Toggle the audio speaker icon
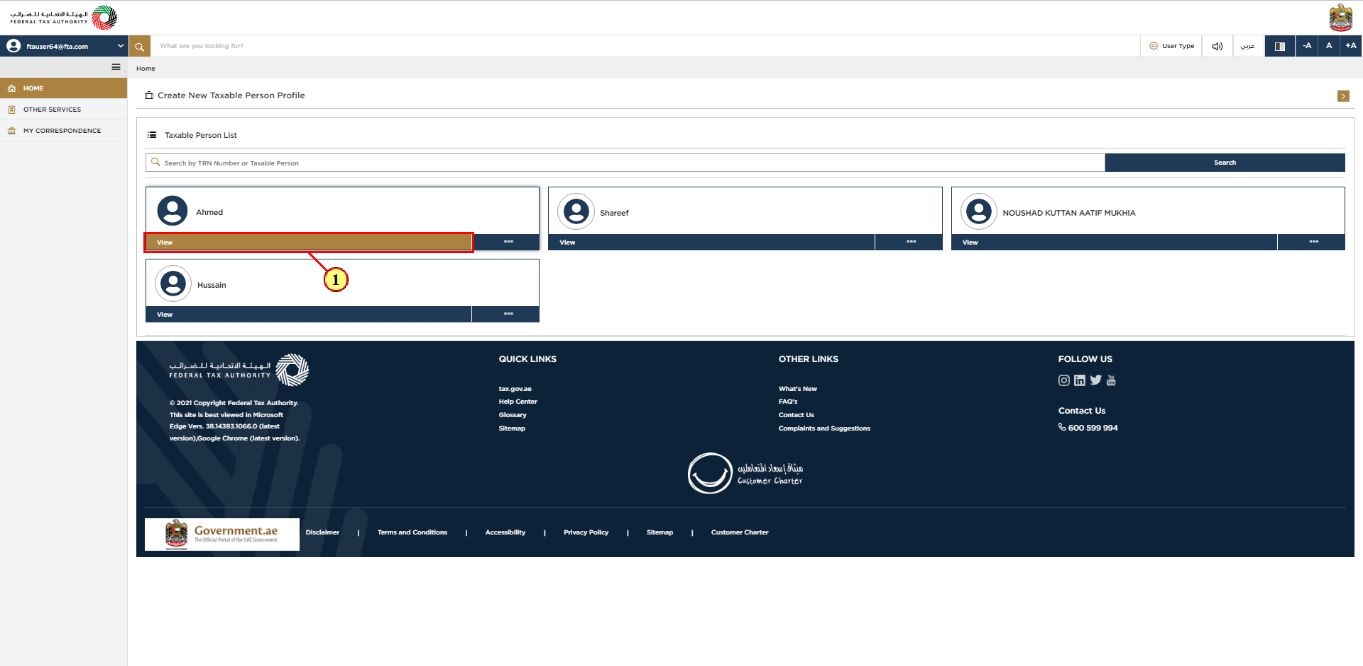 point(1217,46)
